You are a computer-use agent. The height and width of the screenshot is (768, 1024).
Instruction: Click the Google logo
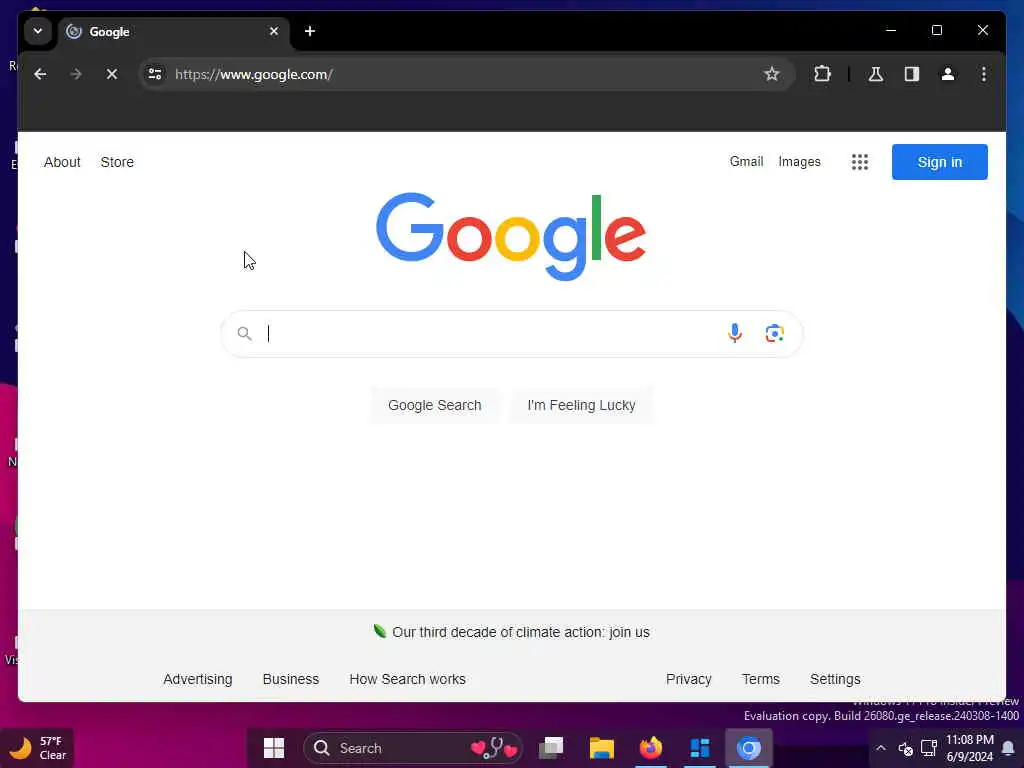(x=511, y=236)
